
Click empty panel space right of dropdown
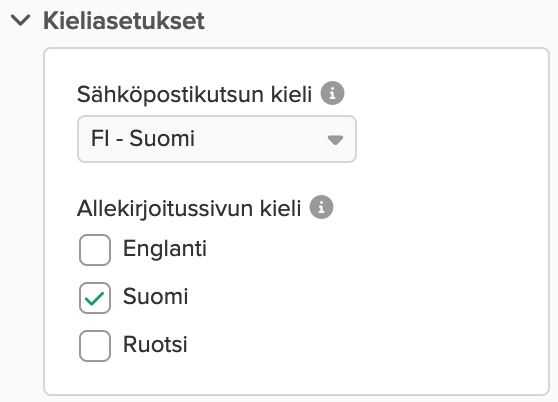(450, 139)
